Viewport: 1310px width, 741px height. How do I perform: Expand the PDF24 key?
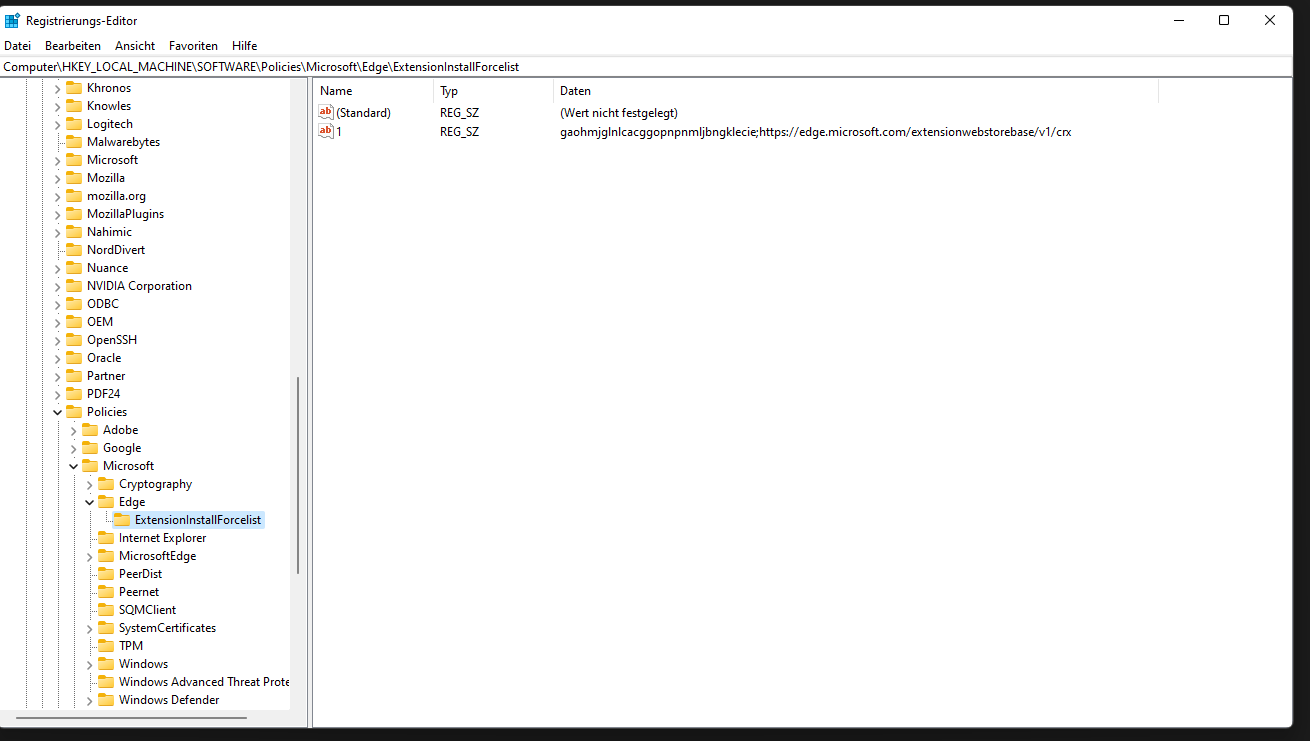pyautogui.click(x=57, y=394)
